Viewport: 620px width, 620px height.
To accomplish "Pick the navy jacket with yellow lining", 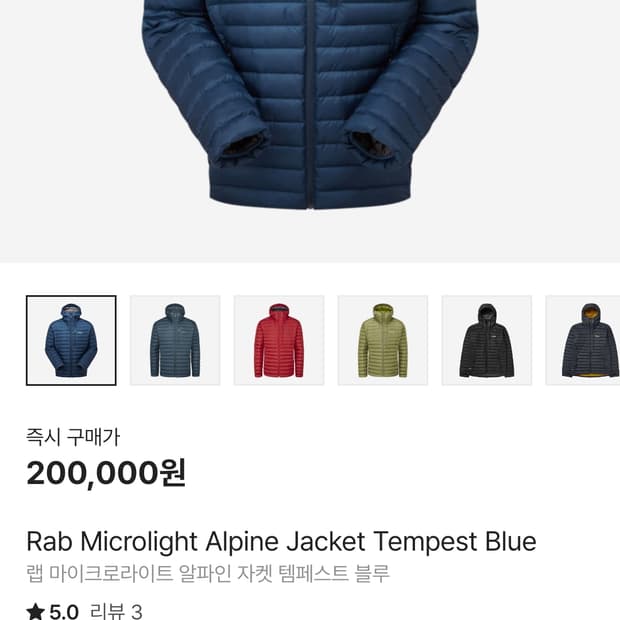I will pyautogui.click(x=583, y=340).
